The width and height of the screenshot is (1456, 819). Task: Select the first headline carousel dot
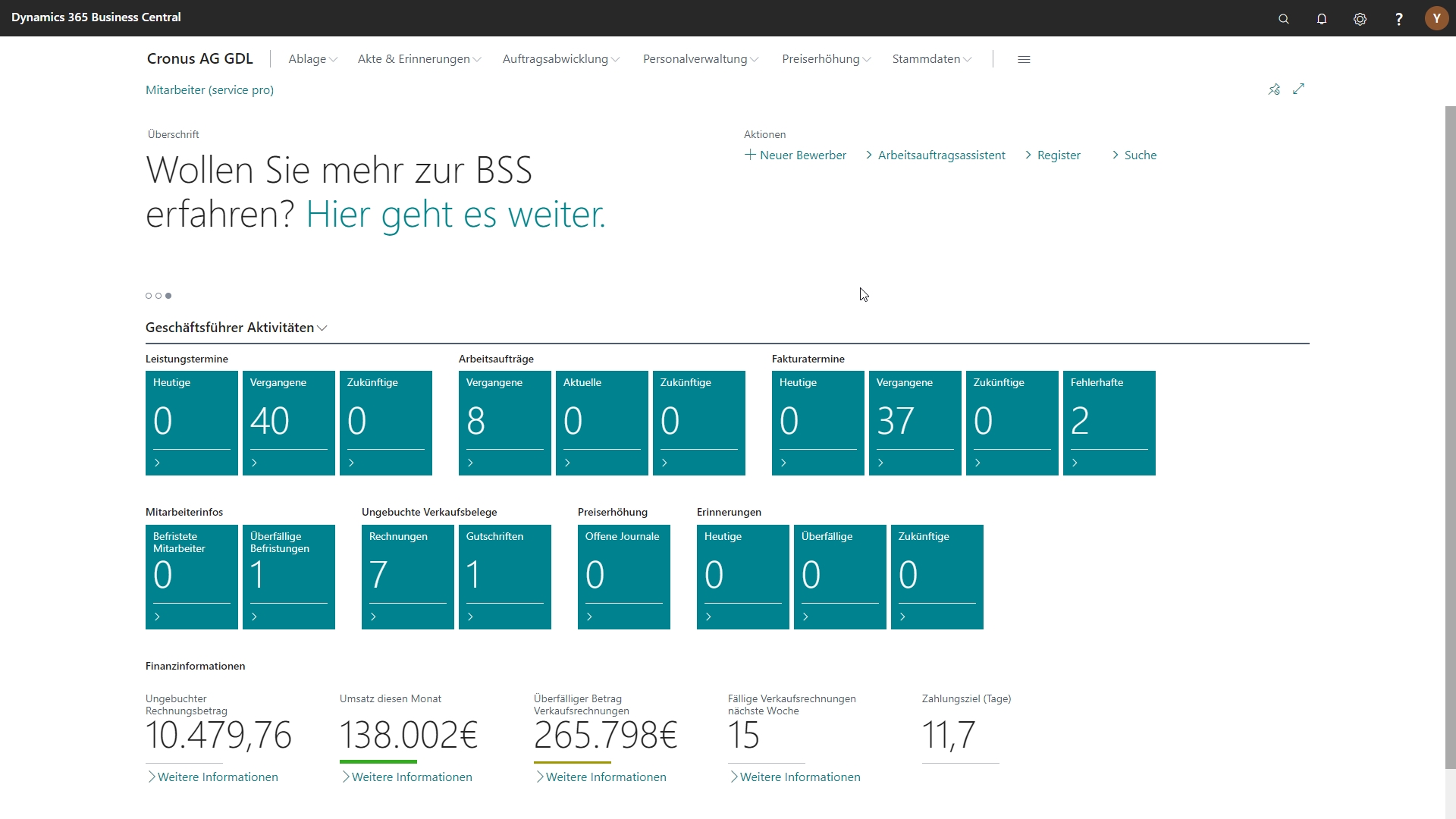pos(149,296)
